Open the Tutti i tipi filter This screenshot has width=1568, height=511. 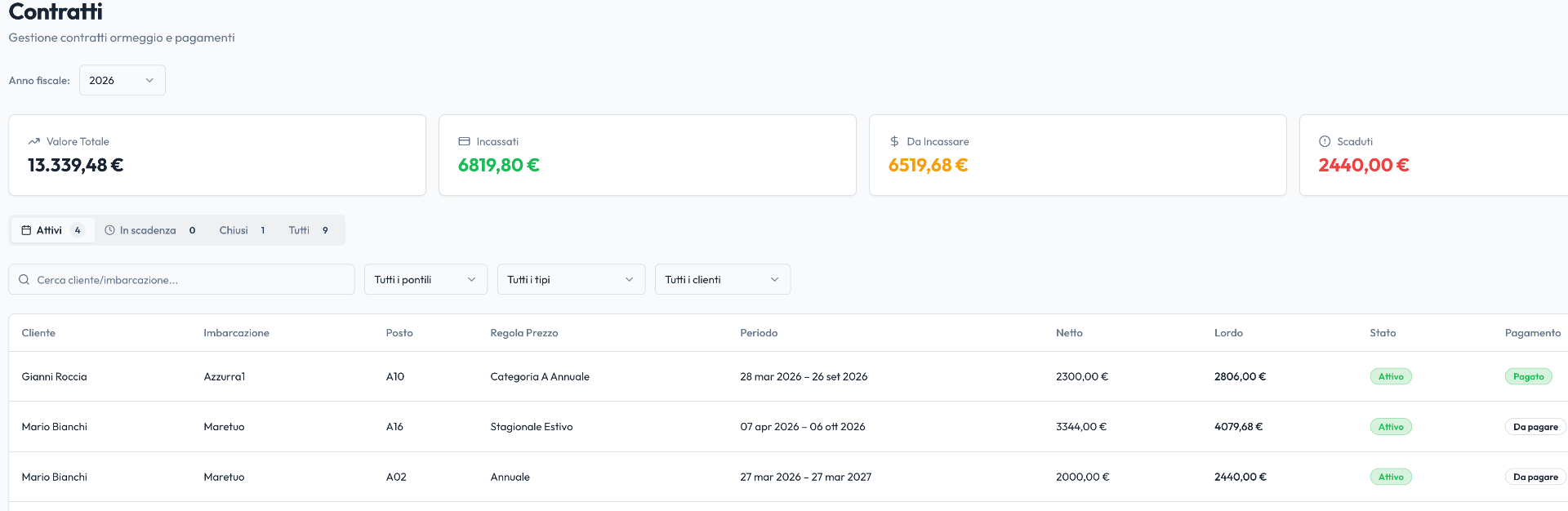(571, 279)
